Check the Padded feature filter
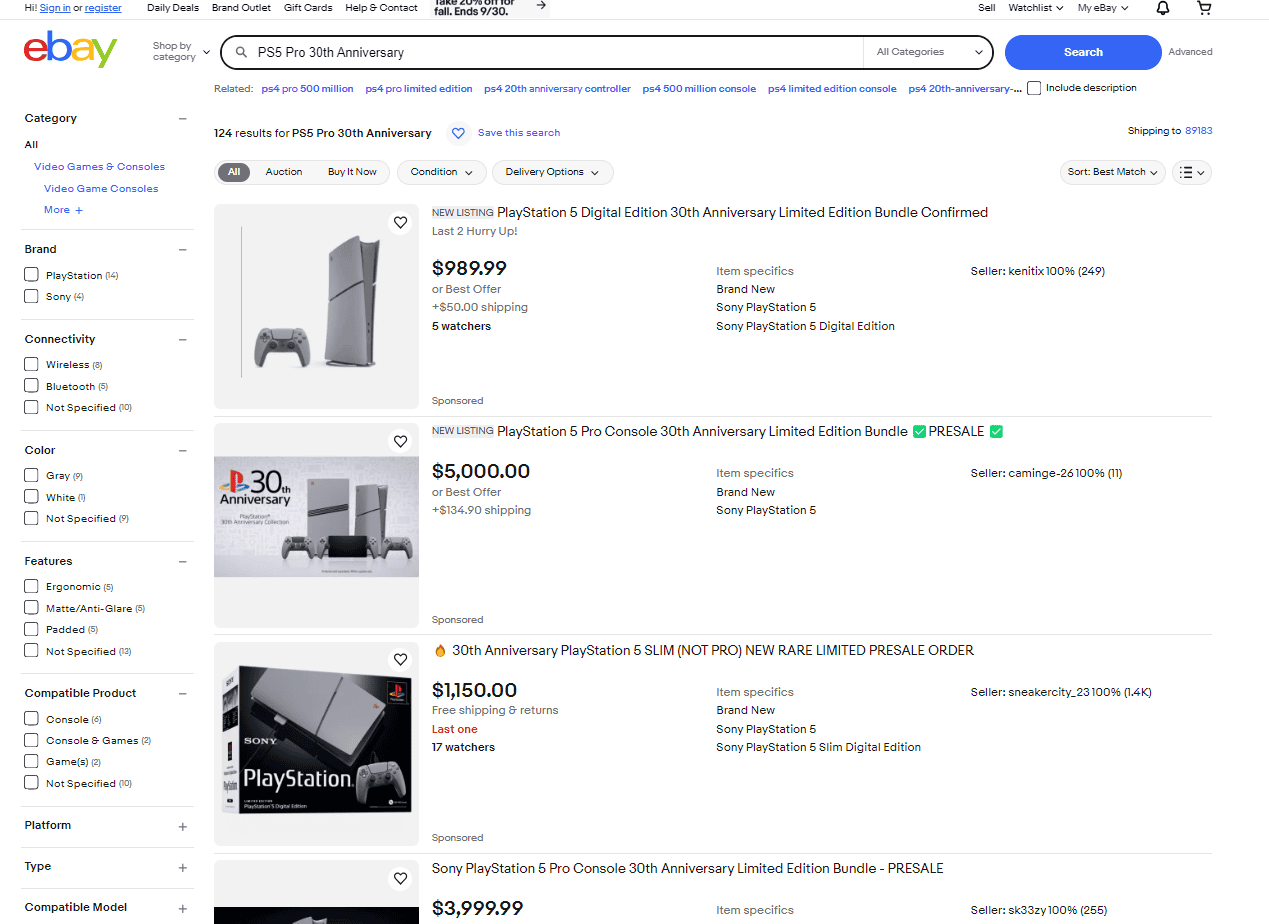The height and width of the screenshot is (924, 1269). click(x=32, y=629)
